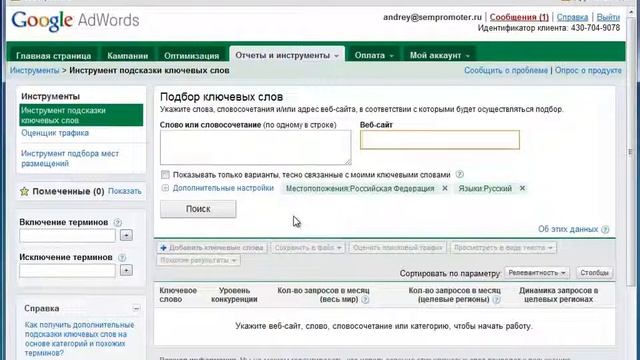Open the Мой аккаунт dropdown menu
Image resolution: width=640 pixels, height=360 pixels.
coord(440,55)
